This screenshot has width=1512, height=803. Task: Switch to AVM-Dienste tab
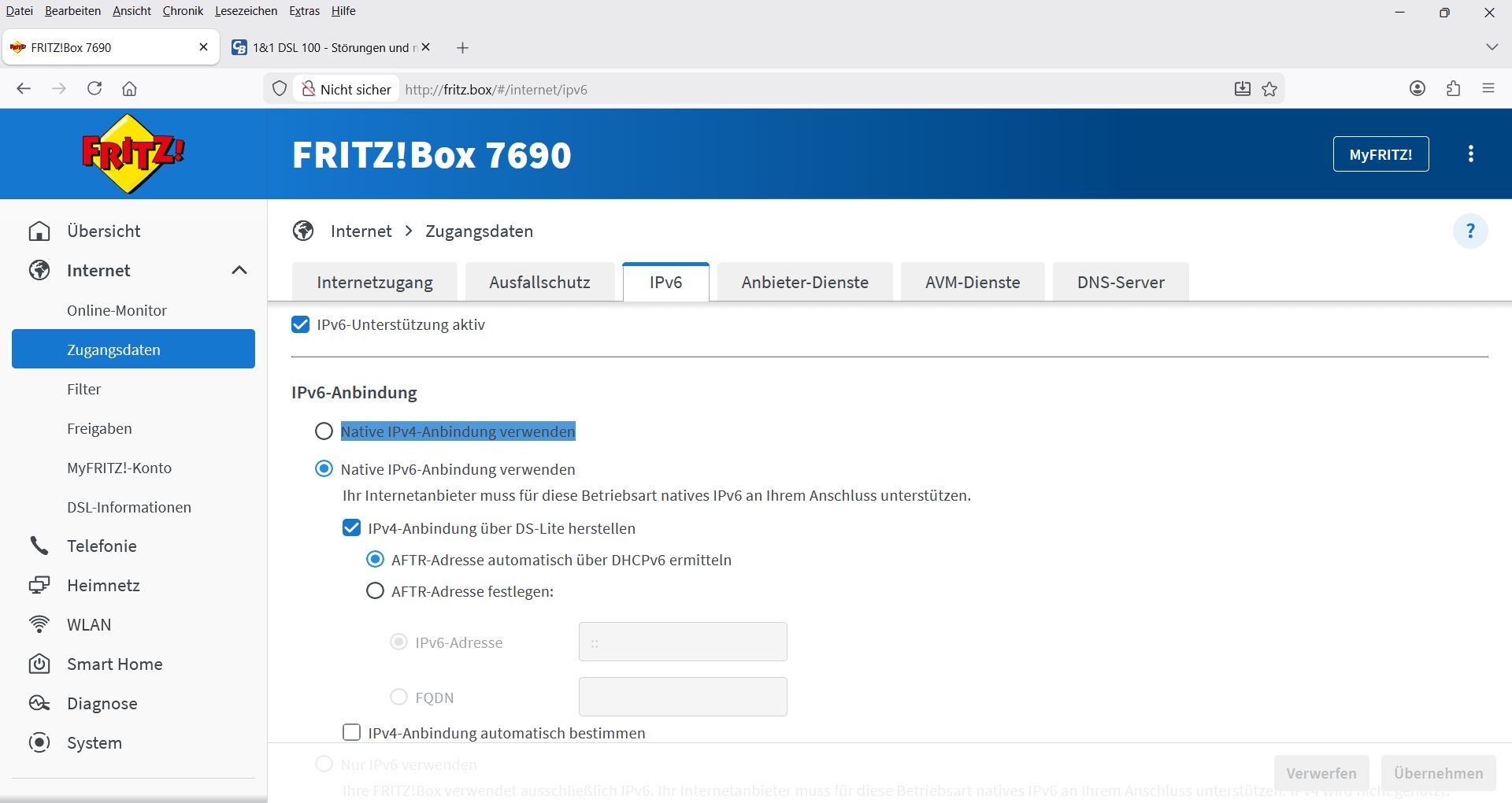click(973, 282)
